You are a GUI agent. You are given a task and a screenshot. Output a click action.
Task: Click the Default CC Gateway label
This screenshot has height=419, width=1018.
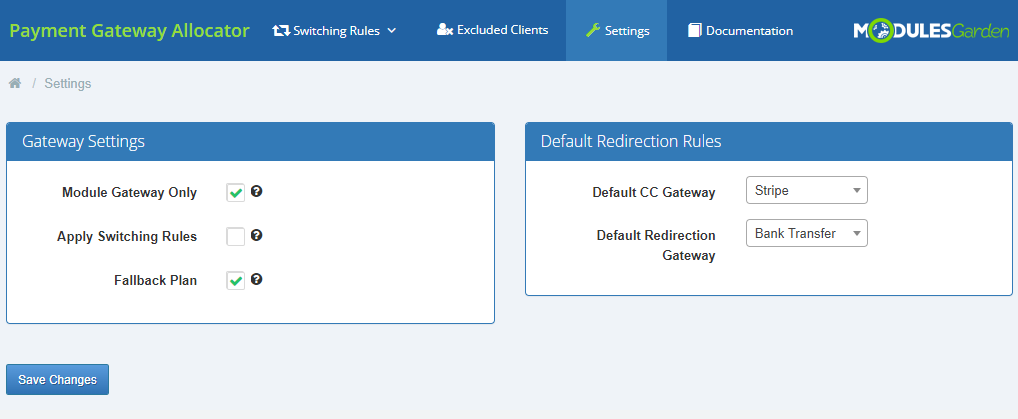[654, 192]
